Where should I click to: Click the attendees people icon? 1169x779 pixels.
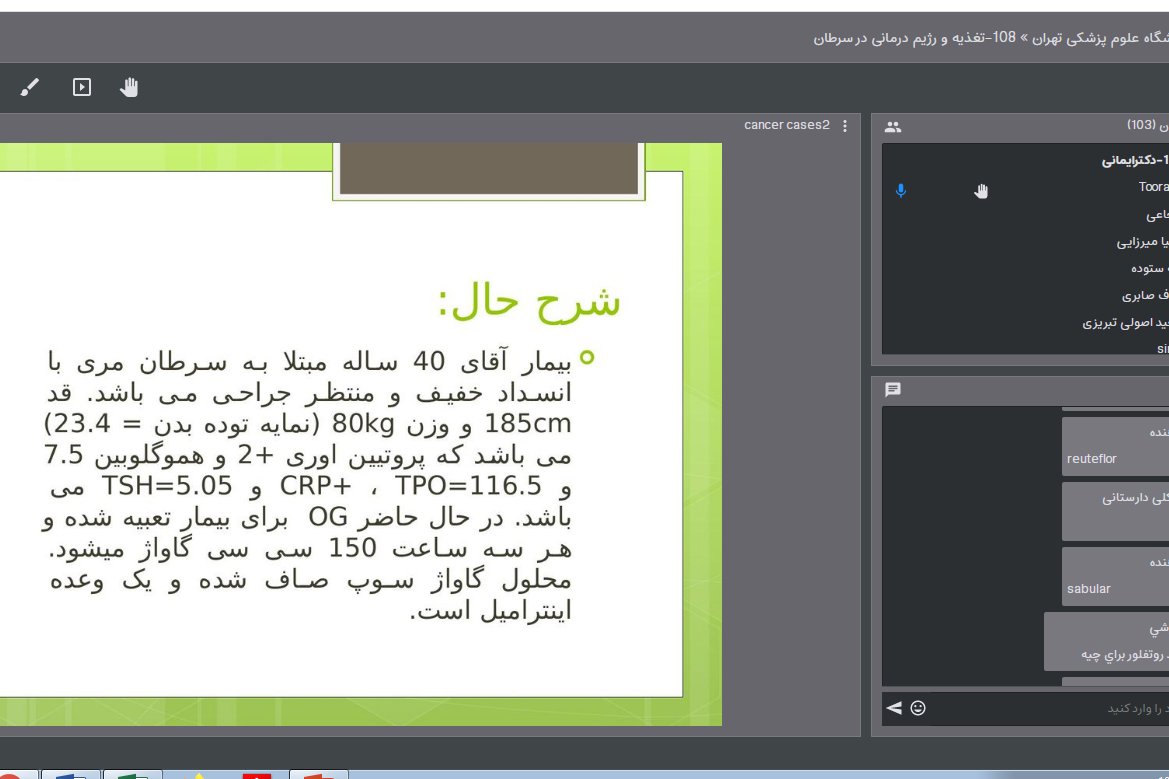click(x=893, y=127)
